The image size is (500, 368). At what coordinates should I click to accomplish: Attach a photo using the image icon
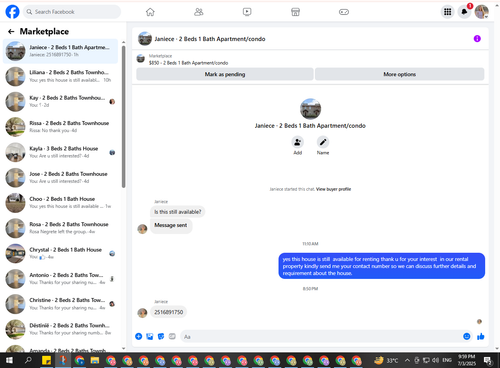[150, 336]
